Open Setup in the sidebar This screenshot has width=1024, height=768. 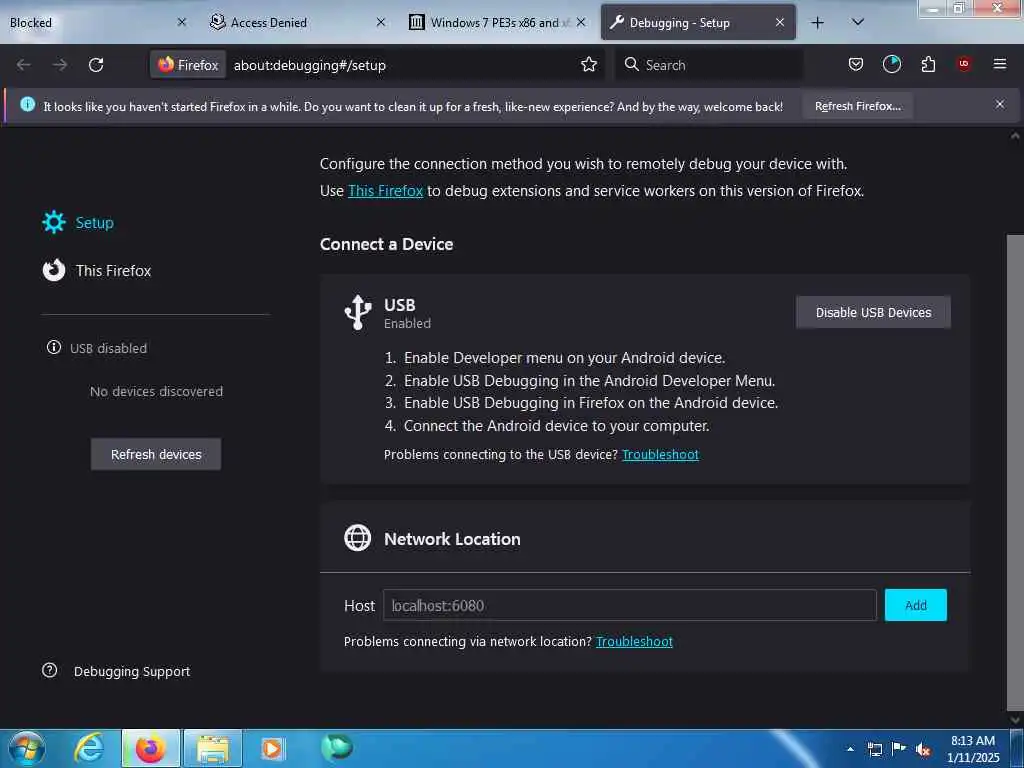click(95, 223)
